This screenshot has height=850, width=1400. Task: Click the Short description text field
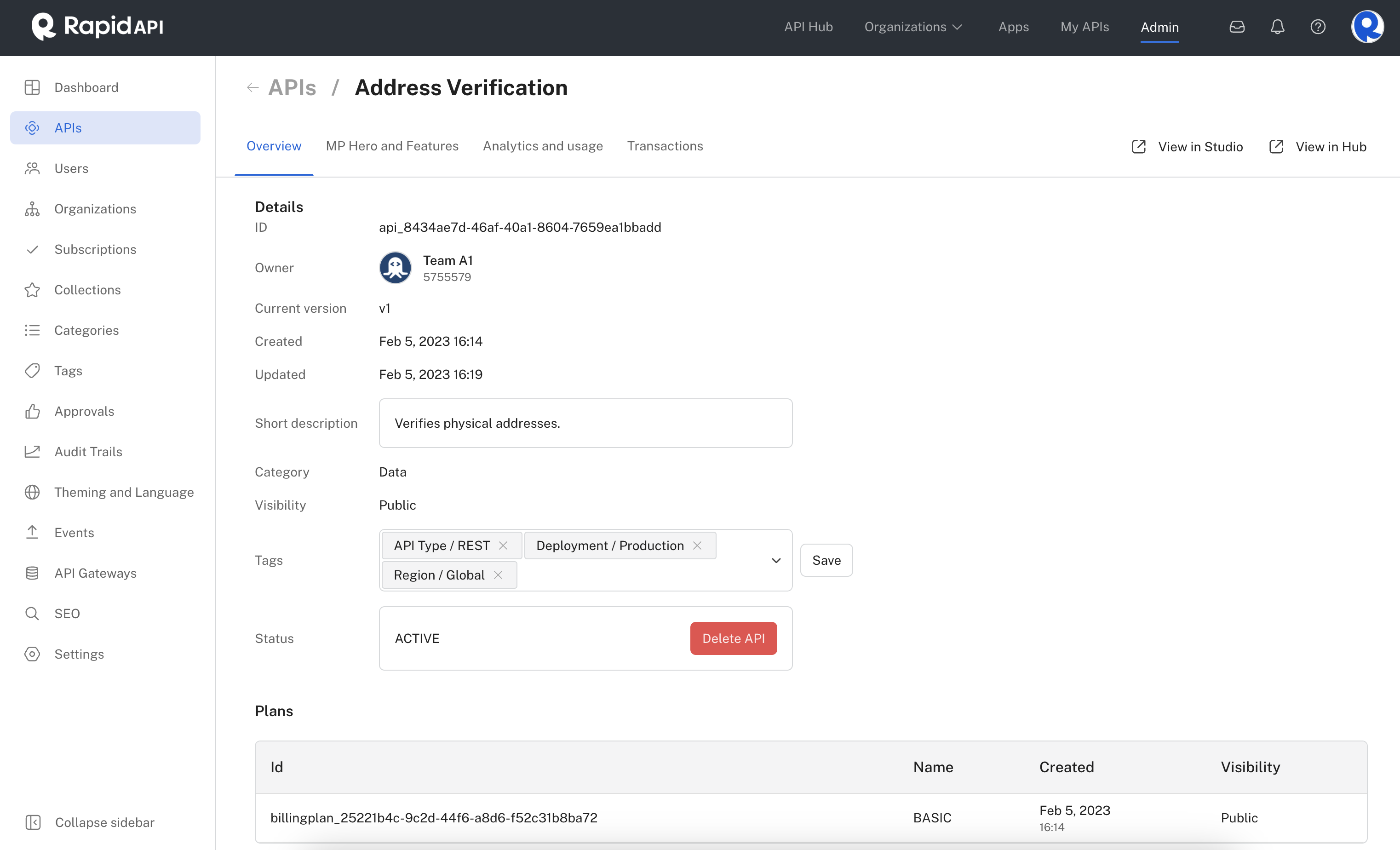pyautogui.click(x=585, y=423)
